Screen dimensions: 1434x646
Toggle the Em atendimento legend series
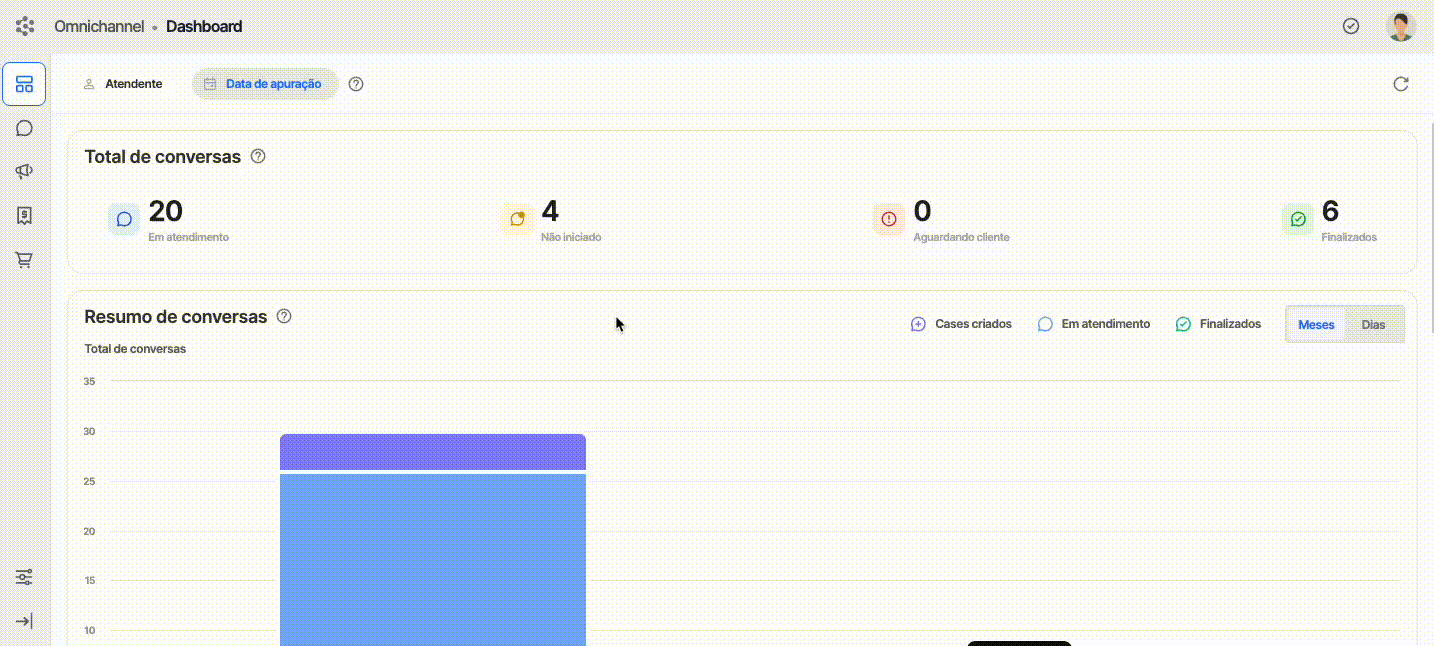1094,324
